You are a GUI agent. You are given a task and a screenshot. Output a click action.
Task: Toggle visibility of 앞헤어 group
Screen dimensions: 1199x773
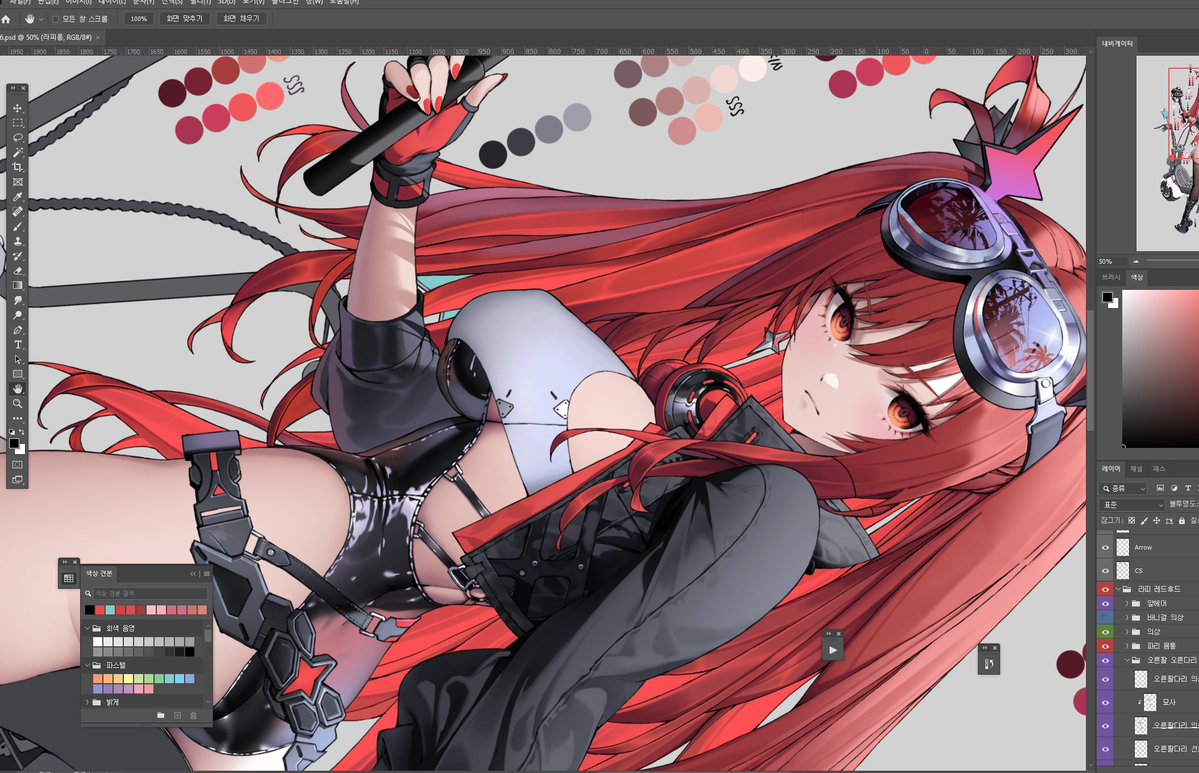[1105, 603]
